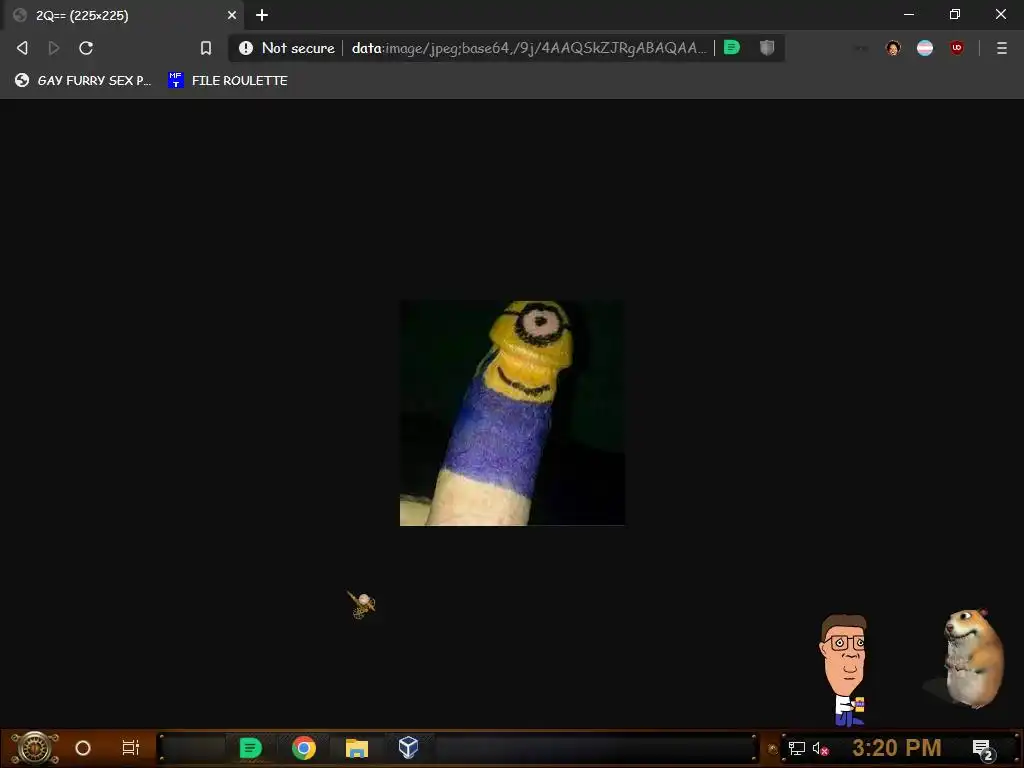This screenshot has height=768, width=1024.
Task: Open the globe-icon bookmark in bookmarks bar
Action: pos(83,80)
